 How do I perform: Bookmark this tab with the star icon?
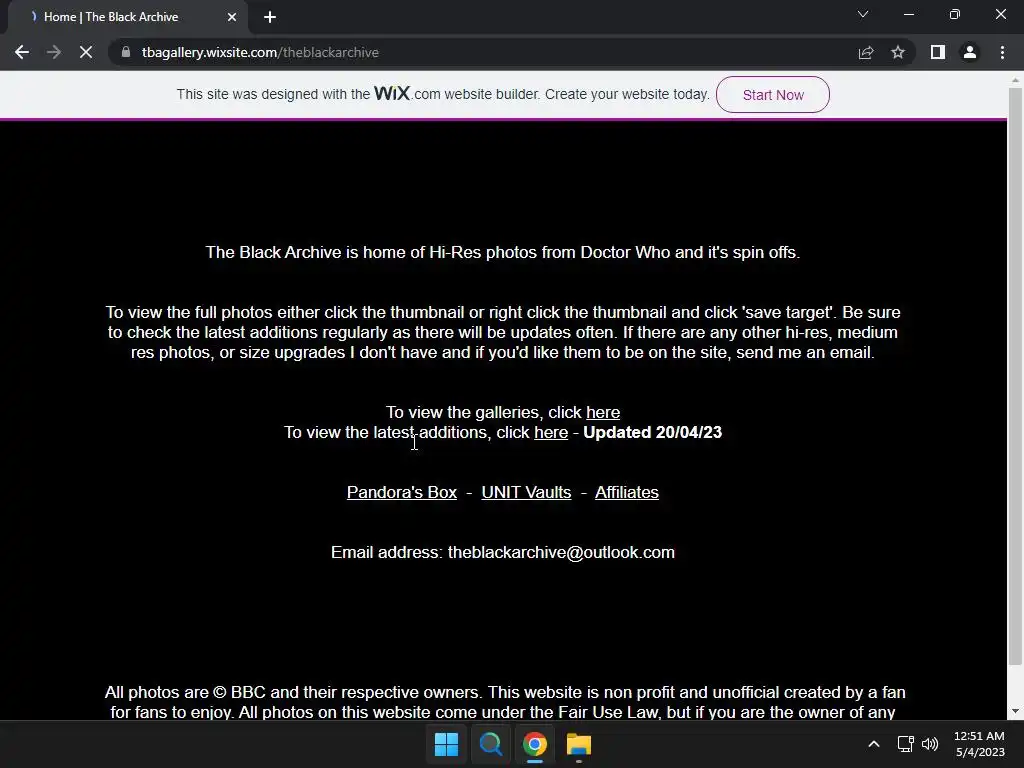[x=898, y=52]
